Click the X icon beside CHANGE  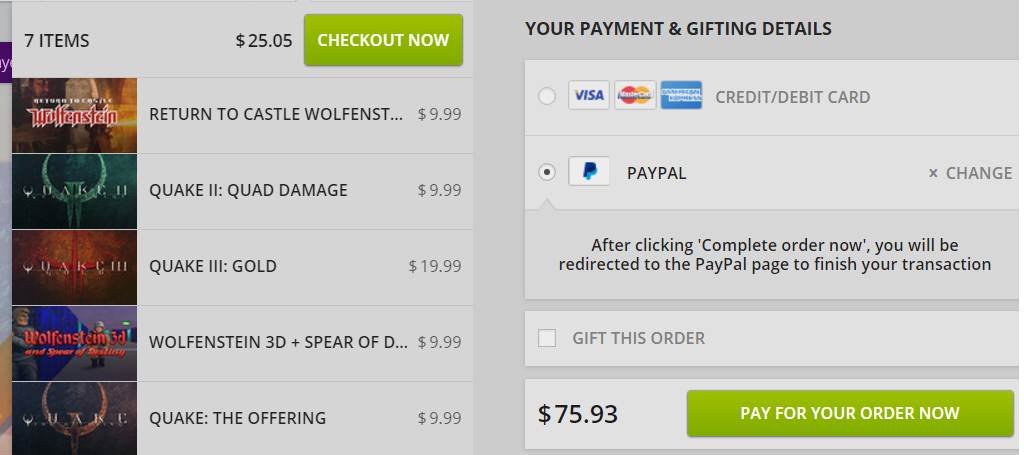click(933, 173)
